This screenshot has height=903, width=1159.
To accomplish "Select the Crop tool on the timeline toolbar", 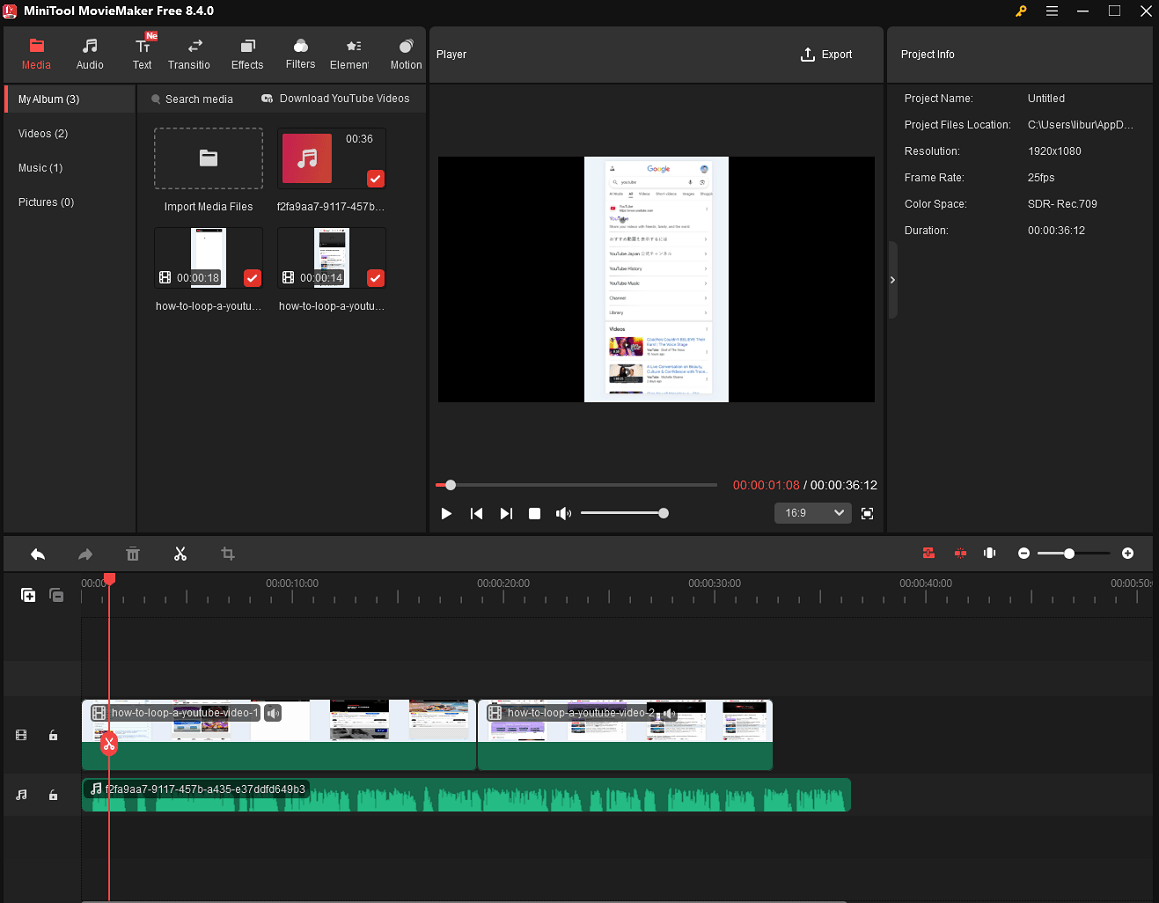I will (227, 553).
